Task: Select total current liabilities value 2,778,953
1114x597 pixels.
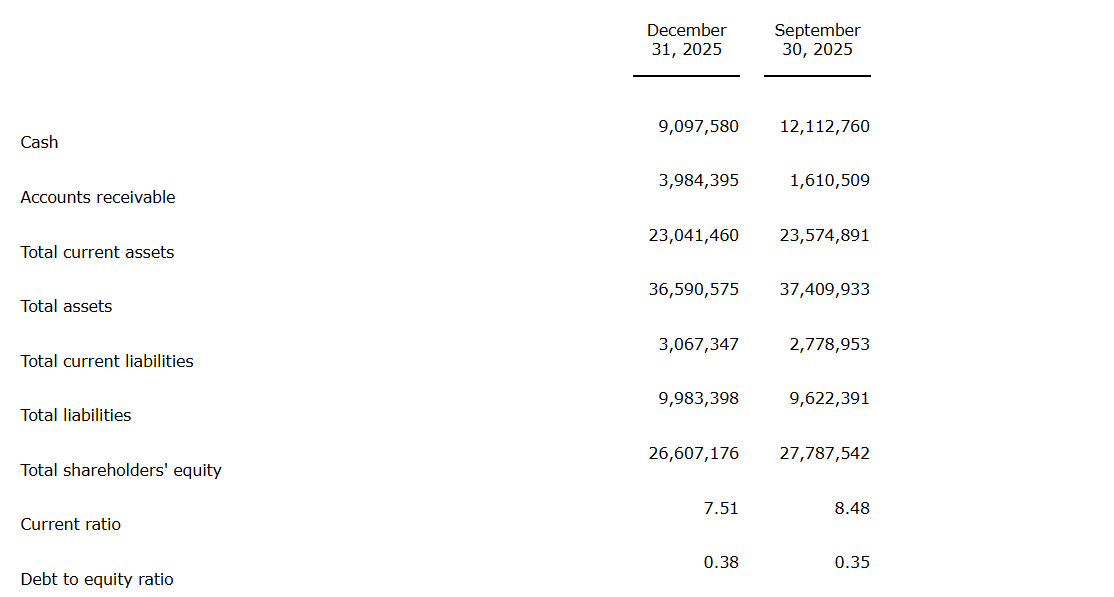Action: coord(829,345)
